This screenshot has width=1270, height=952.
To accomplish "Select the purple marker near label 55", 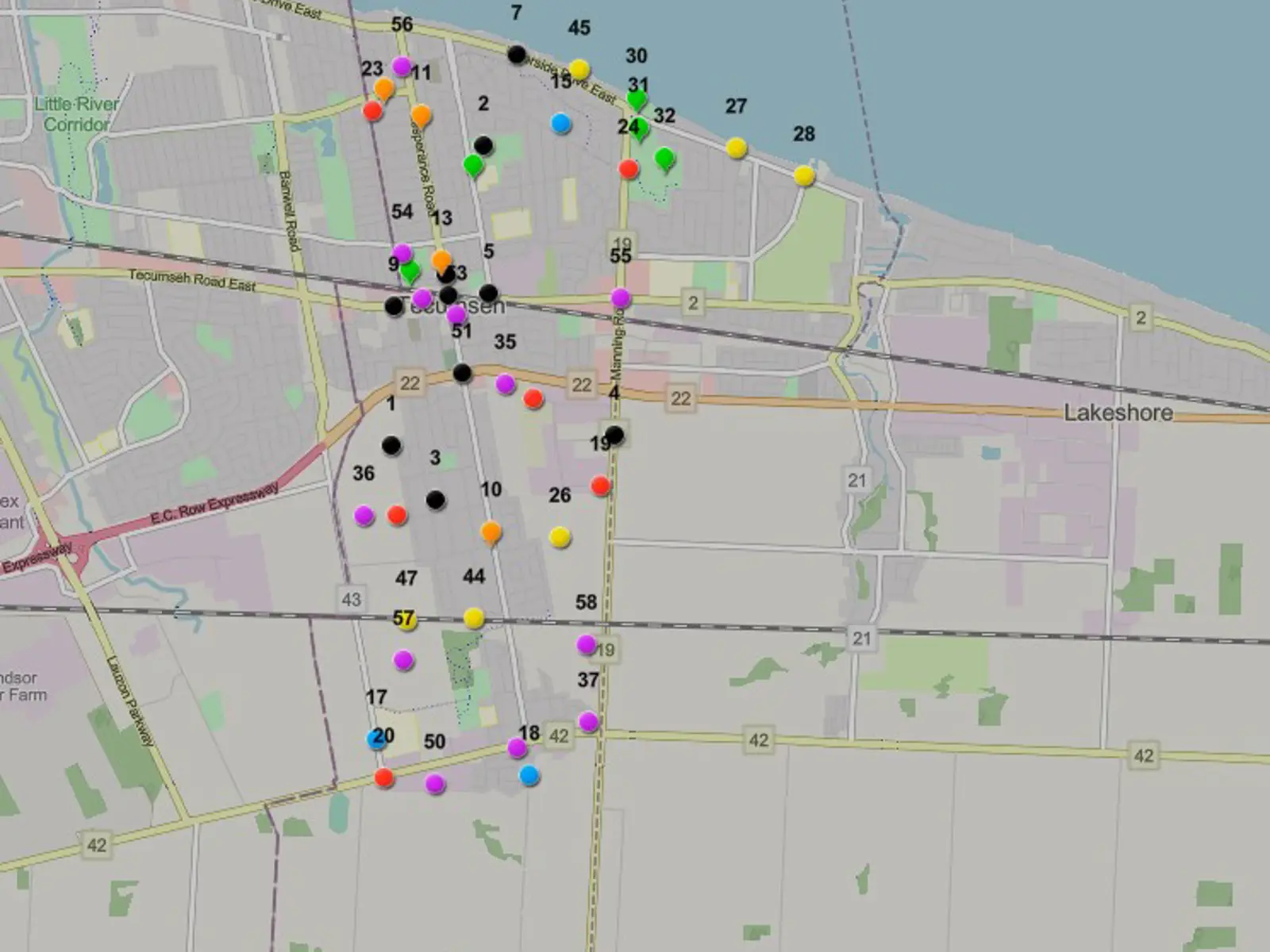I will pyautogui.click(x=621, y=298).
